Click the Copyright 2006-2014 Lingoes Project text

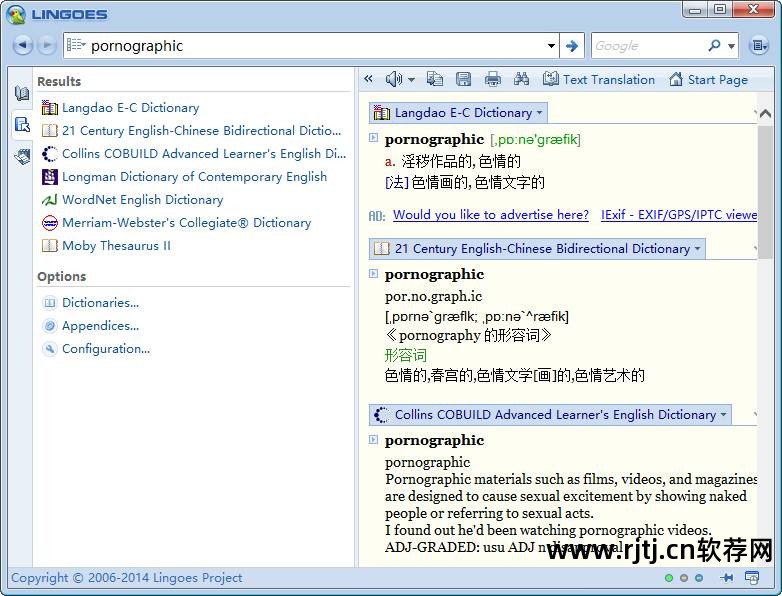(126, 578)
